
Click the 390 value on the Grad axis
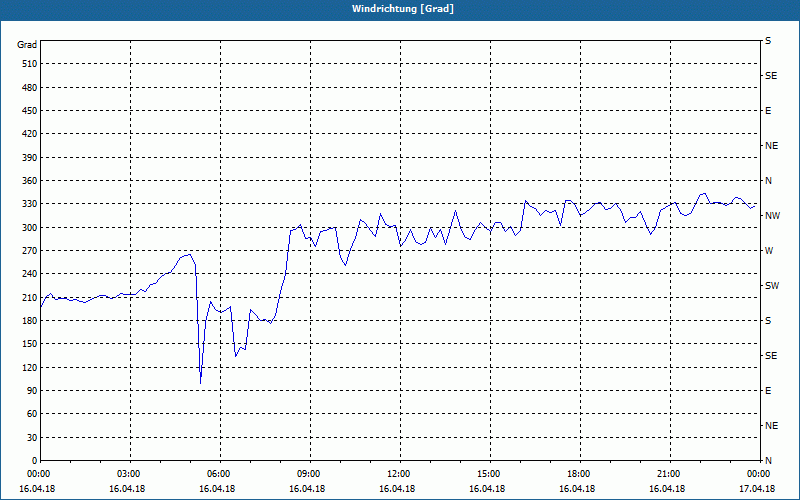coord(30,158)
